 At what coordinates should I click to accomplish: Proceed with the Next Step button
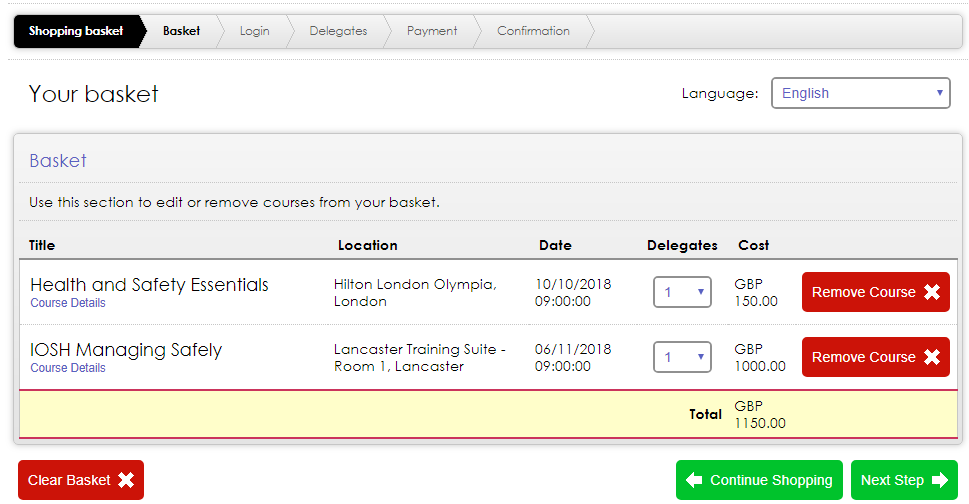pyautogui.click(x=904, y=480)
